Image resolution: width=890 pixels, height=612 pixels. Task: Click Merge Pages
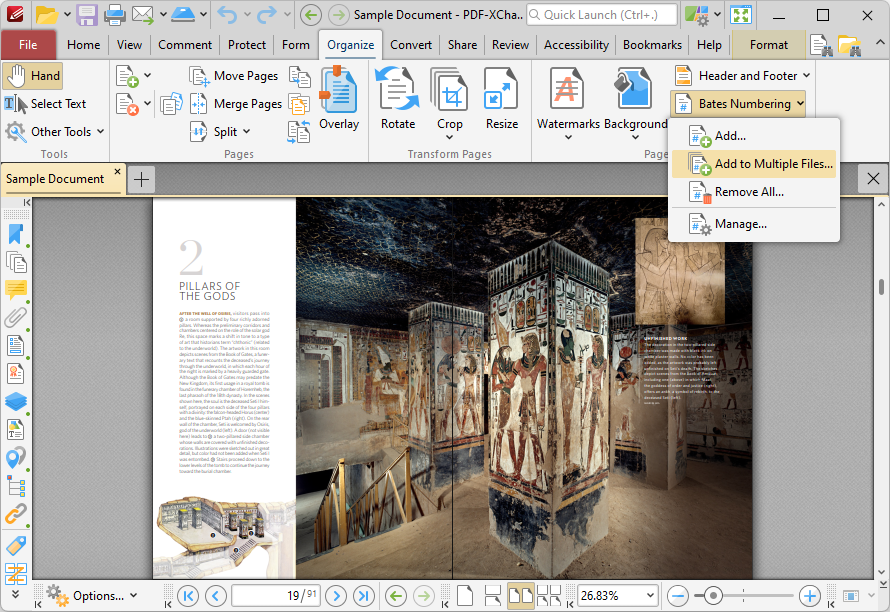click(236, 104)
